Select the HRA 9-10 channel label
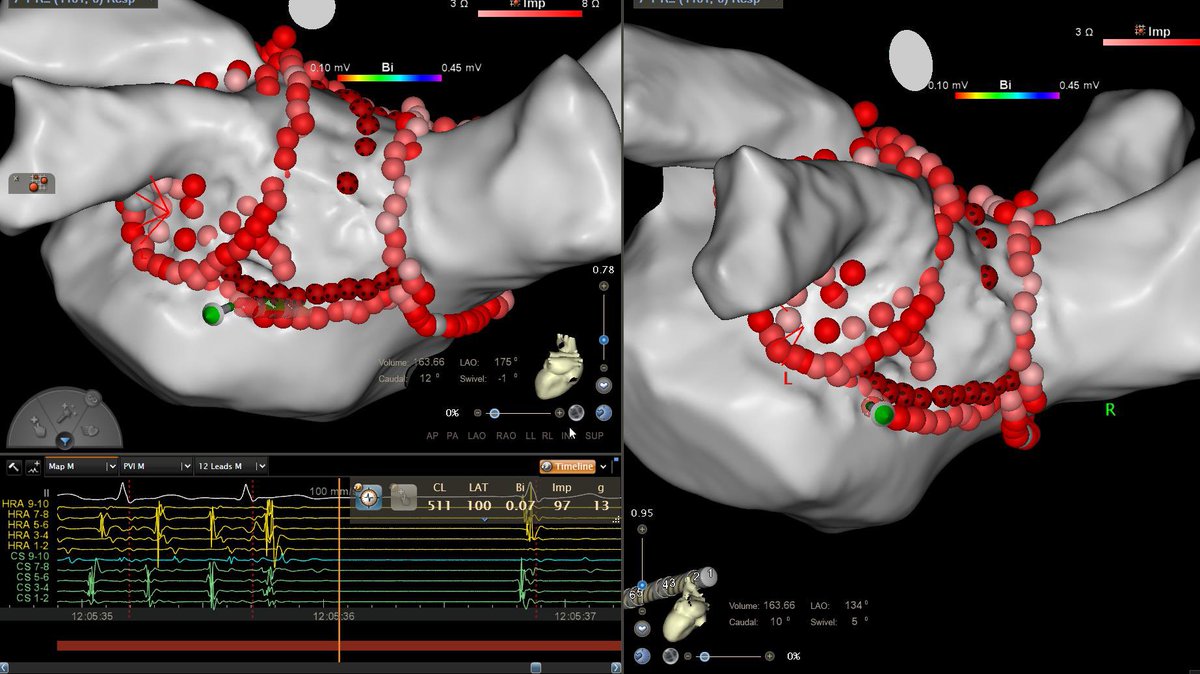The image size is (1200, 674). pyautogui.click(x=27, y=502)
